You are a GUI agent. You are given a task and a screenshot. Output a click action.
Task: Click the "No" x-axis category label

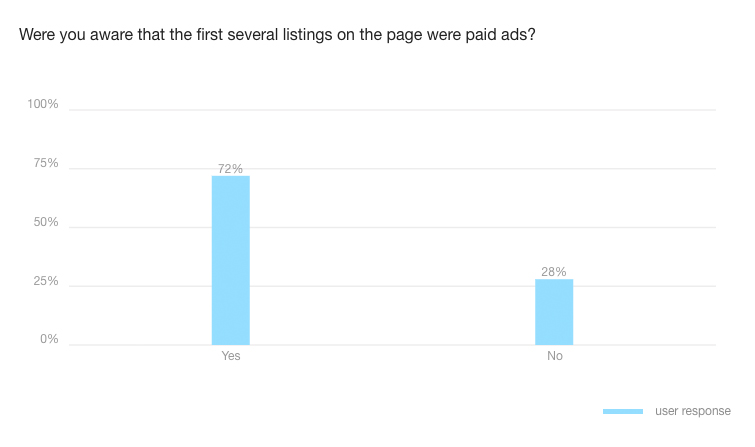point(554,356)
